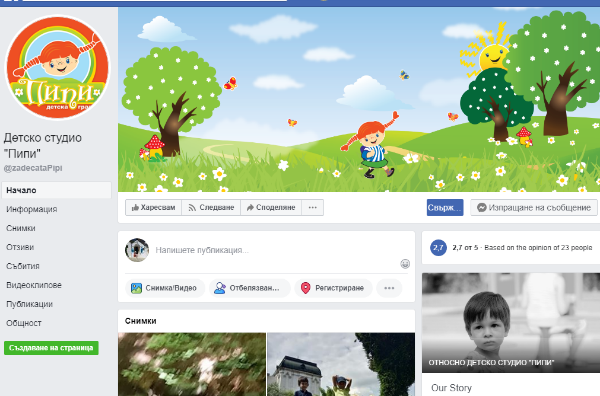600x396 pixels.
Task: Expand more post options ellipsis button
Action: tap(389, 288)
